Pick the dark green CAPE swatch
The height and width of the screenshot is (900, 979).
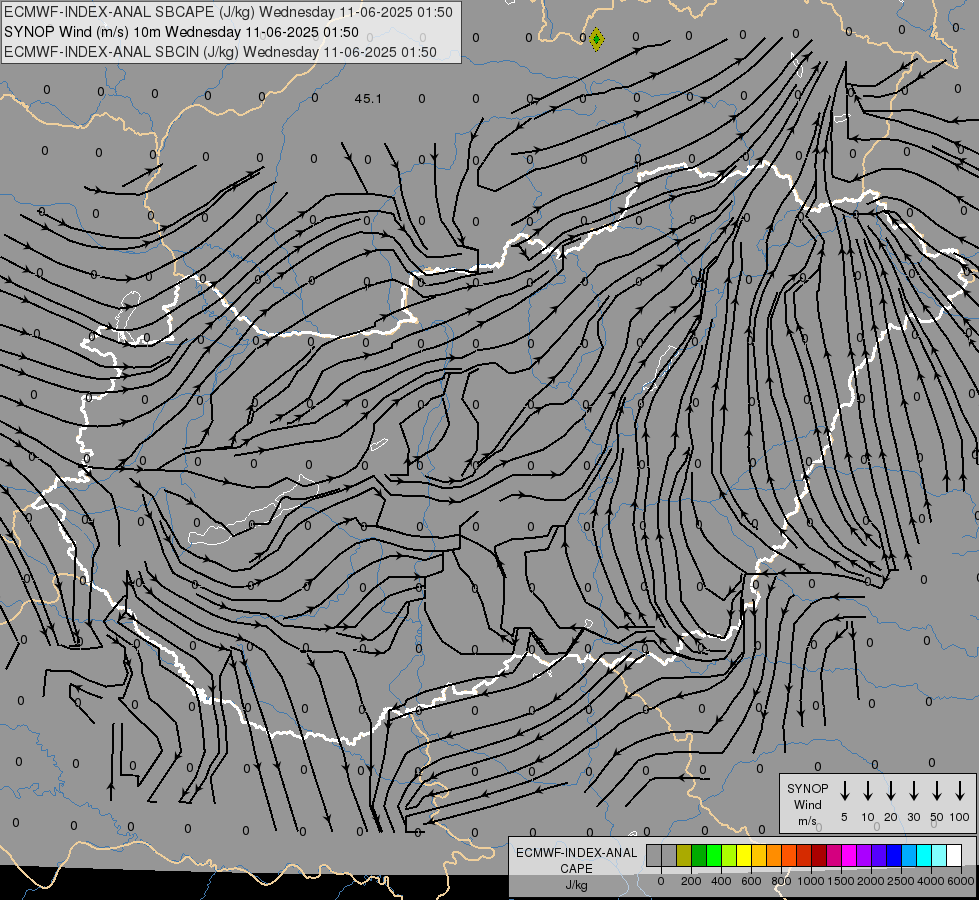(699, 855)
